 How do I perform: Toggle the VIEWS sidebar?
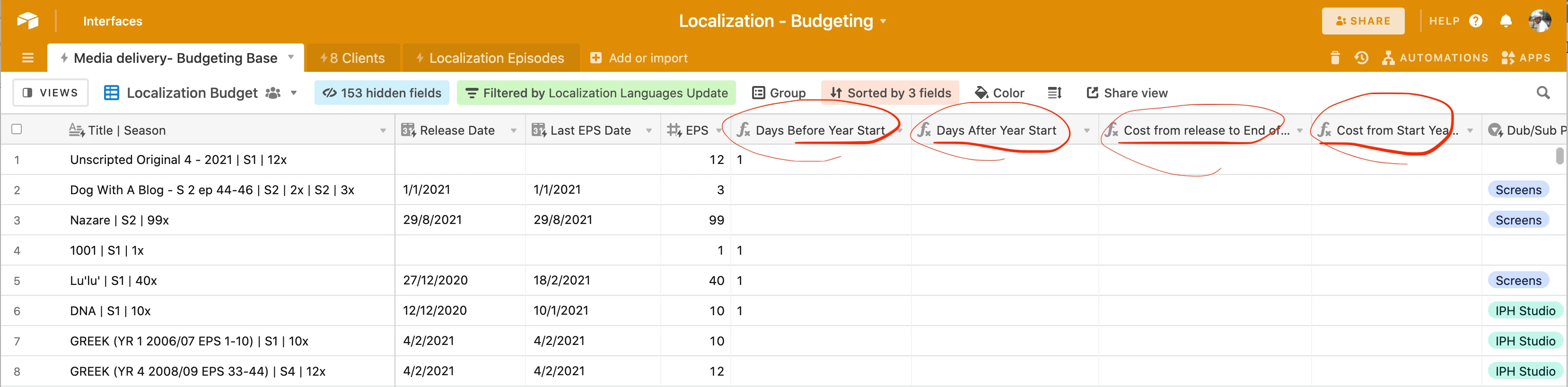[51, 93]
